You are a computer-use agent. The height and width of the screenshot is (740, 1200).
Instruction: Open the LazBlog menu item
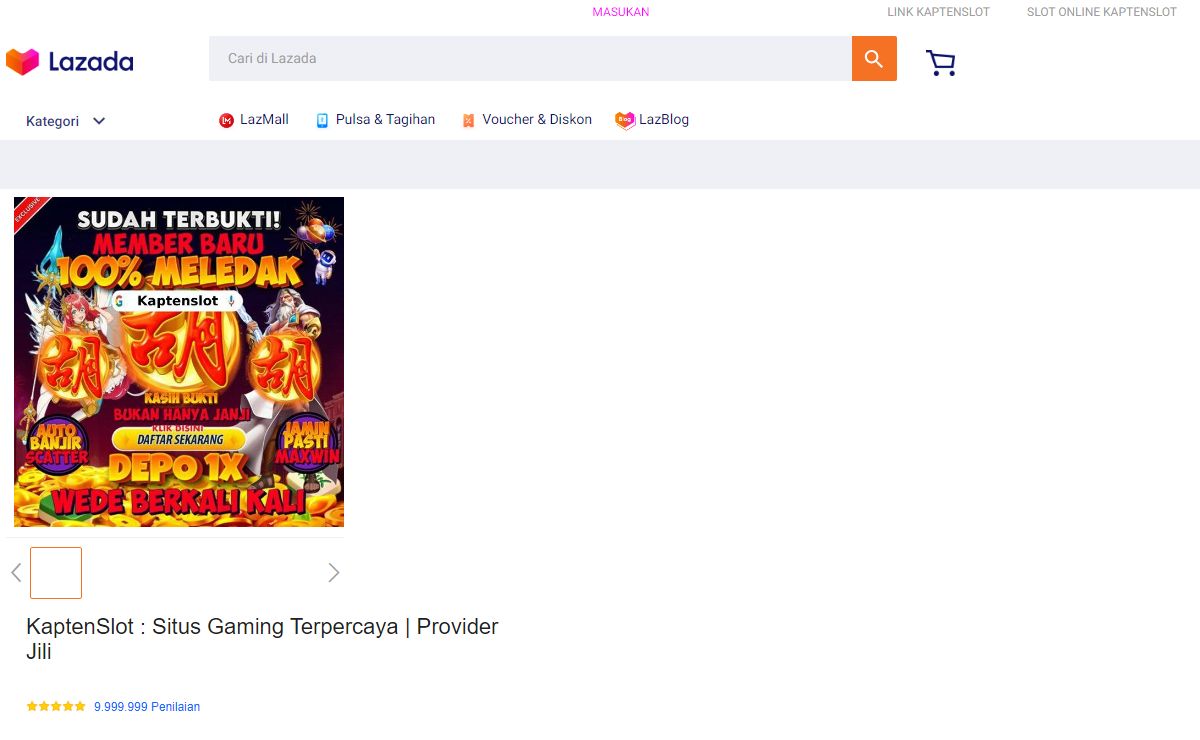click(652, 120)
